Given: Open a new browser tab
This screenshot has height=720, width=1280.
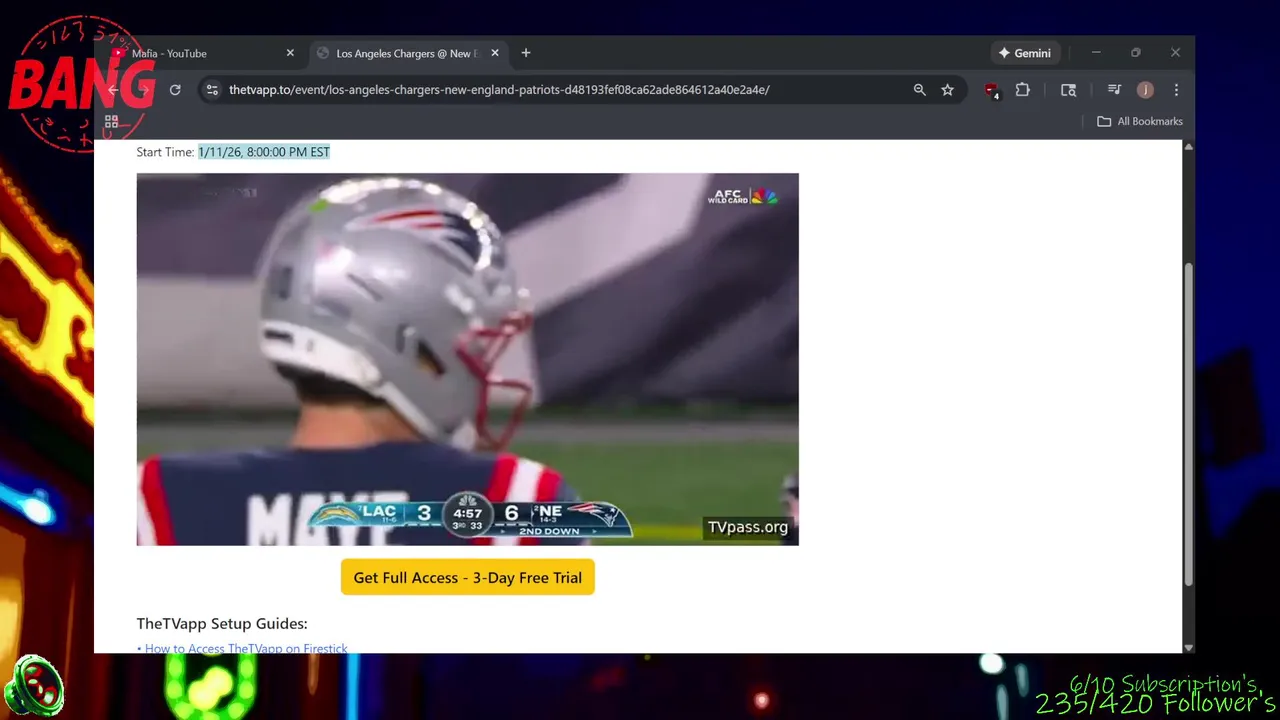Looking at the screenshot, I should (x=526, y=53).
